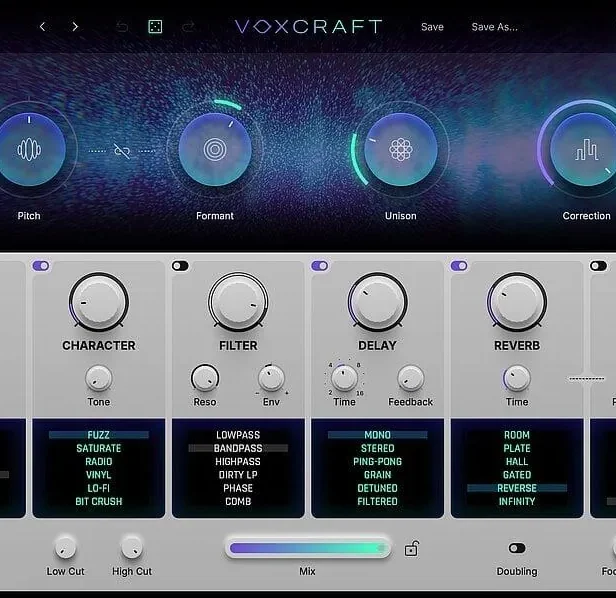Toggle the Pitch-Formant link icon
Screen dimensions: 616x598
(x=122, y=151)
